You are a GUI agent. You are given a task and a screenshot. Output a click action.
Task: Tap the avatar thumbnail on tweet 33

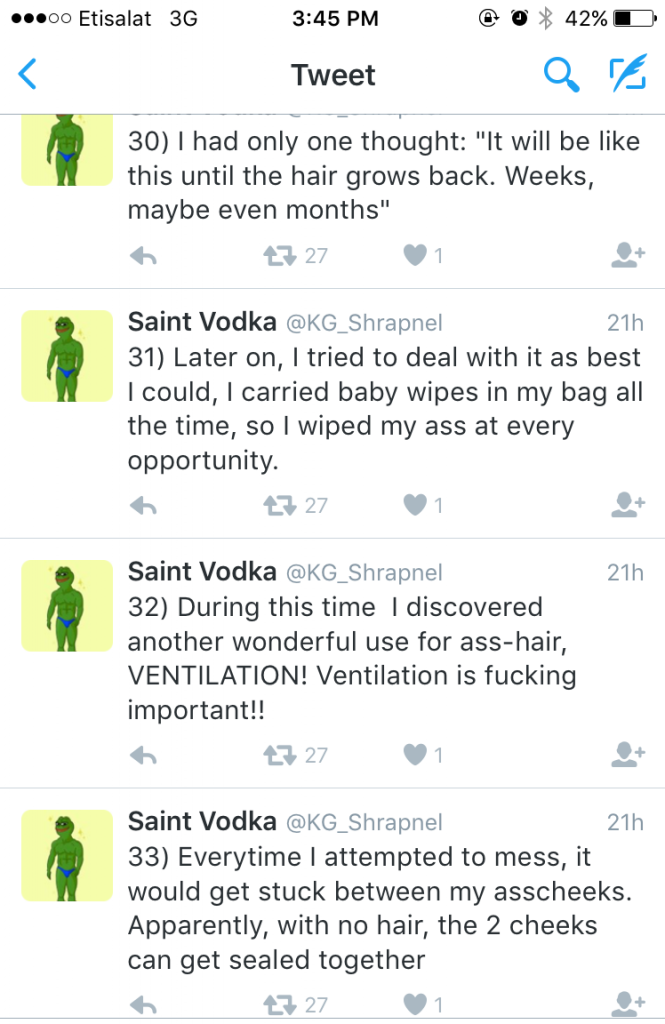pyautogui.click(x=67, y=854)
